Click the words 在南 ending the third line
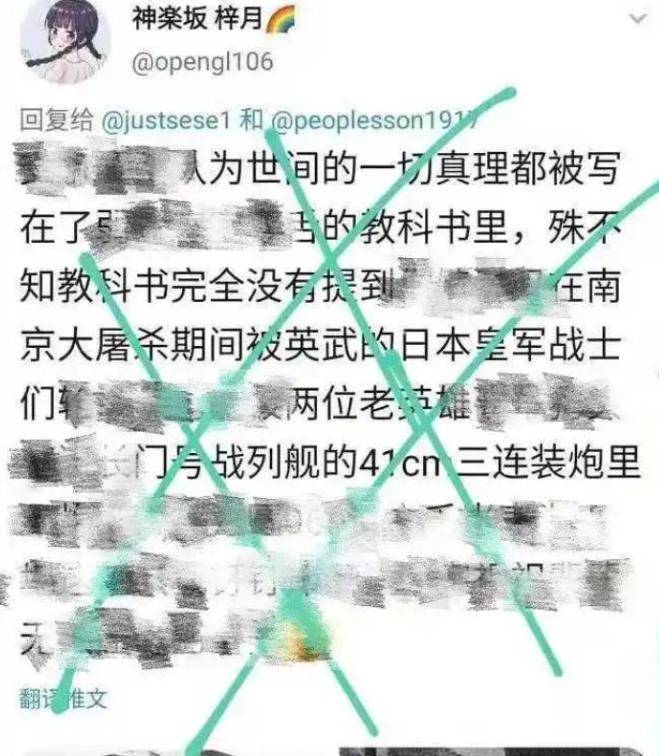The width and height of the screenshot is (659, 756). [584, 287]
